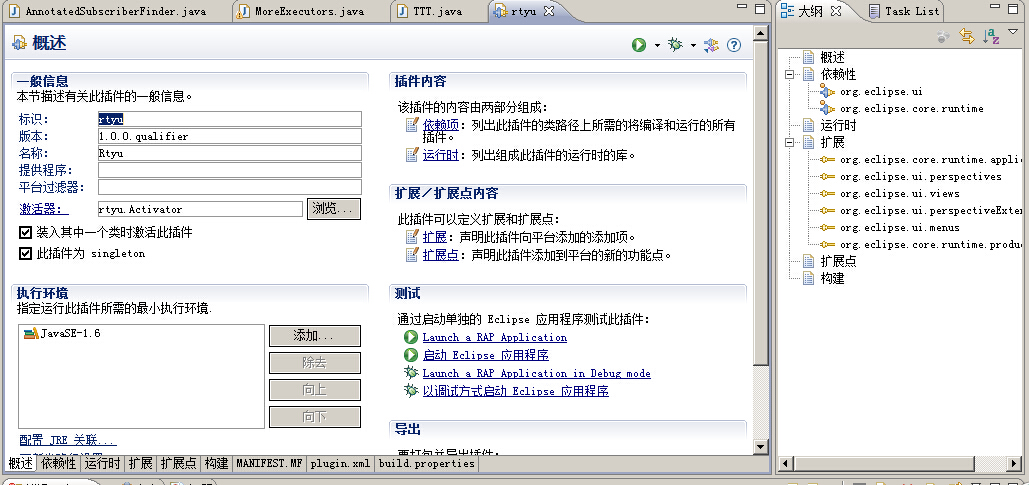Click the 名称 field containing Rtyu
1029x485 pixels.
pos(230,153)
